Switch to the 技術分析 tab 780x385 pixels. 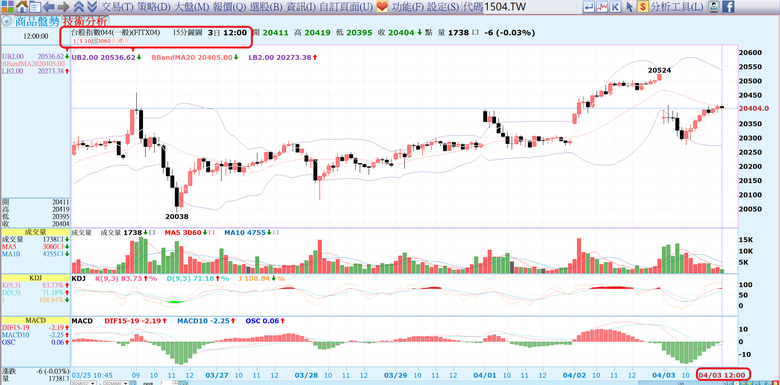tap(85, 21)
